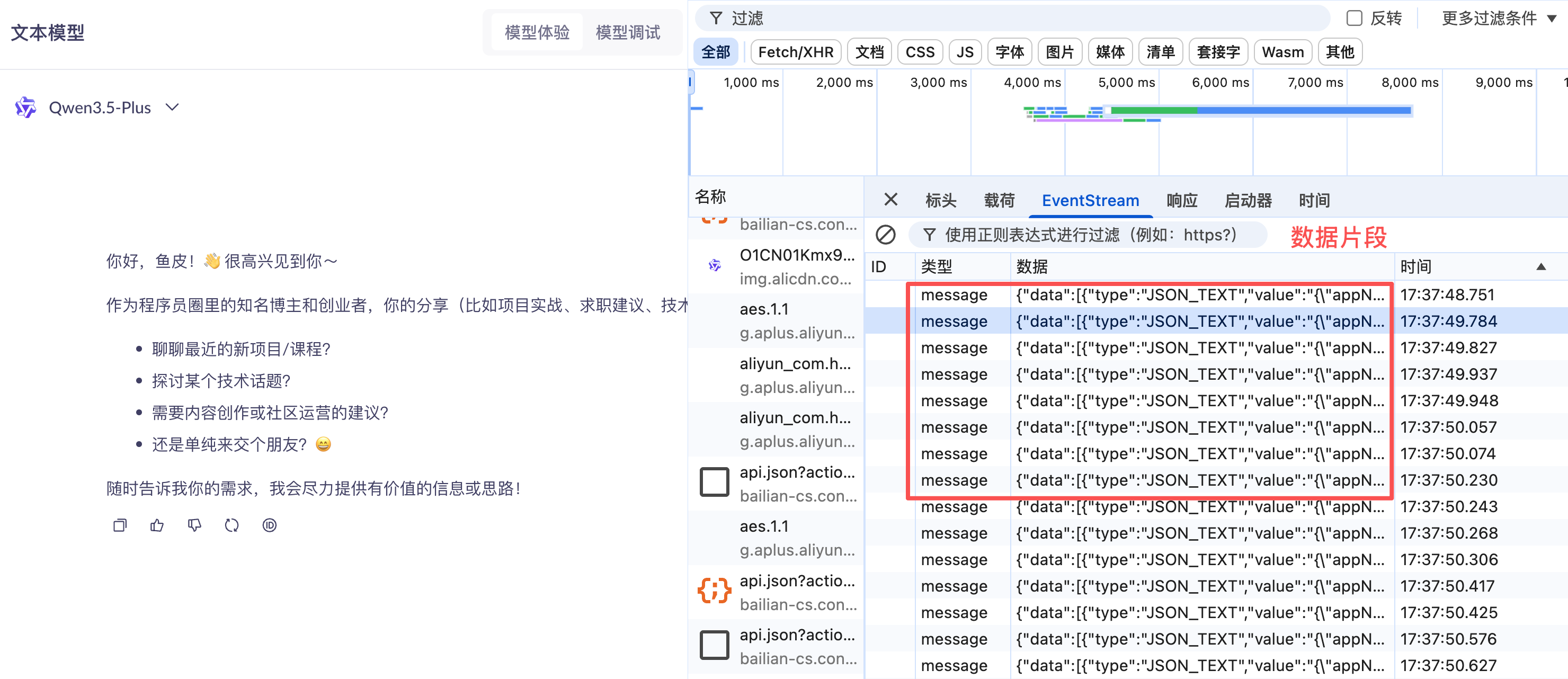
Task: Open the 标头 headers tab
Action: pyautogui.click(x=940, y=200)
